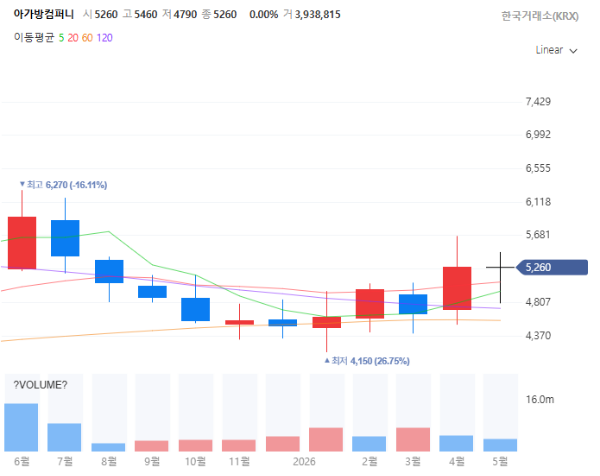Click the chevron next to Linear
The image size is (600, 476).
tap(573, 51)
